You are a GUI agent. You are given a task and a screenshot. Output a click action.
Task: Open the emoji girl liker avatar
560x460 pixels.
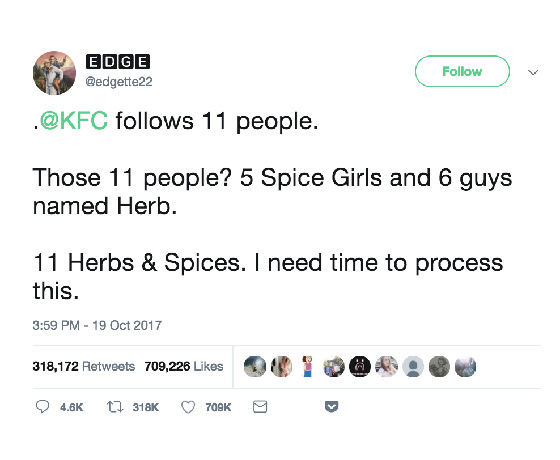tap(307, 366)
